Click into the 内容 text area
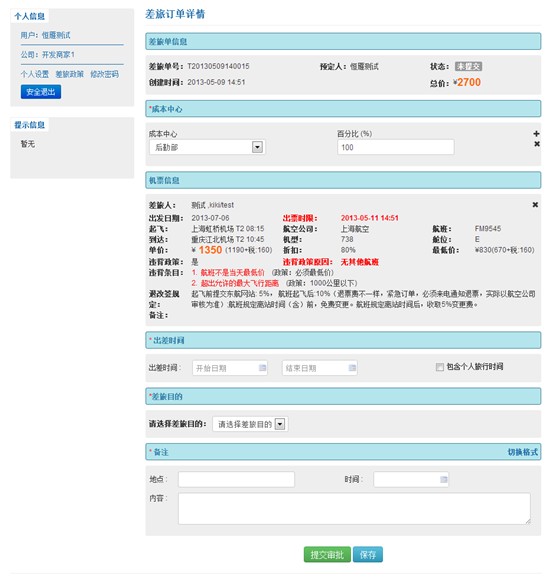 click(354, 509)
